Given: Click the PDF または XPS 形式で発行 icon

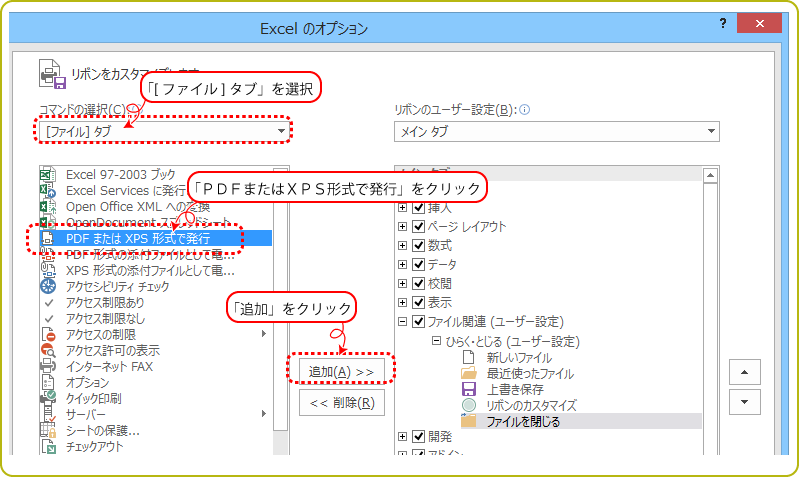Looking at the screenshot, I should [x=48, y=238].
